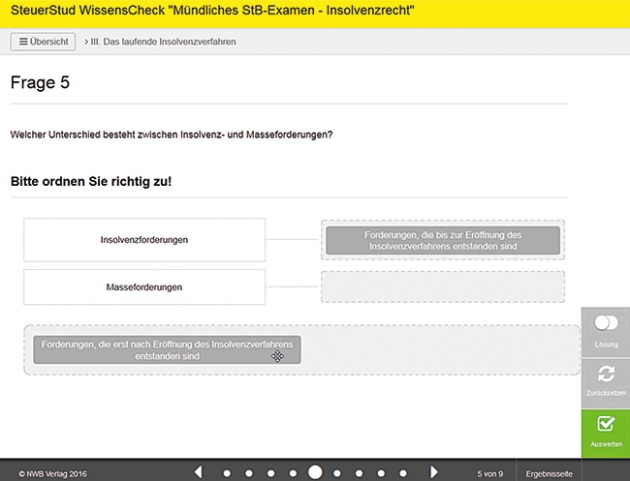Select the Masseforderungen category box
This screenshot has height=481, width=630.
(x=144, y=287)
